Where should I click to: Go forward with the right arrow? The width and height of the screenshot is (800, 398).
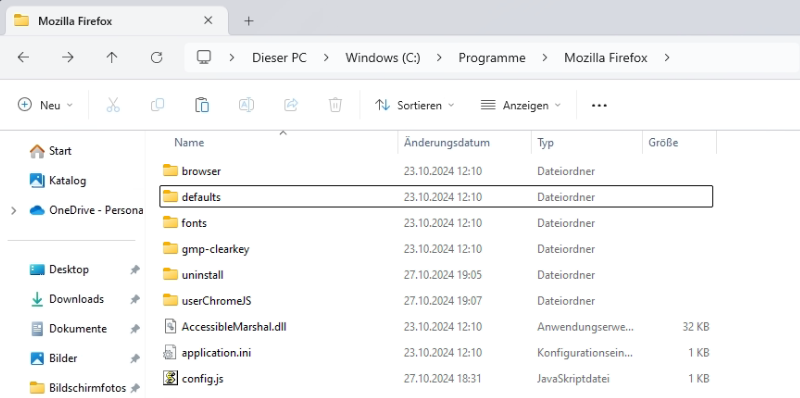pos(67,58)
